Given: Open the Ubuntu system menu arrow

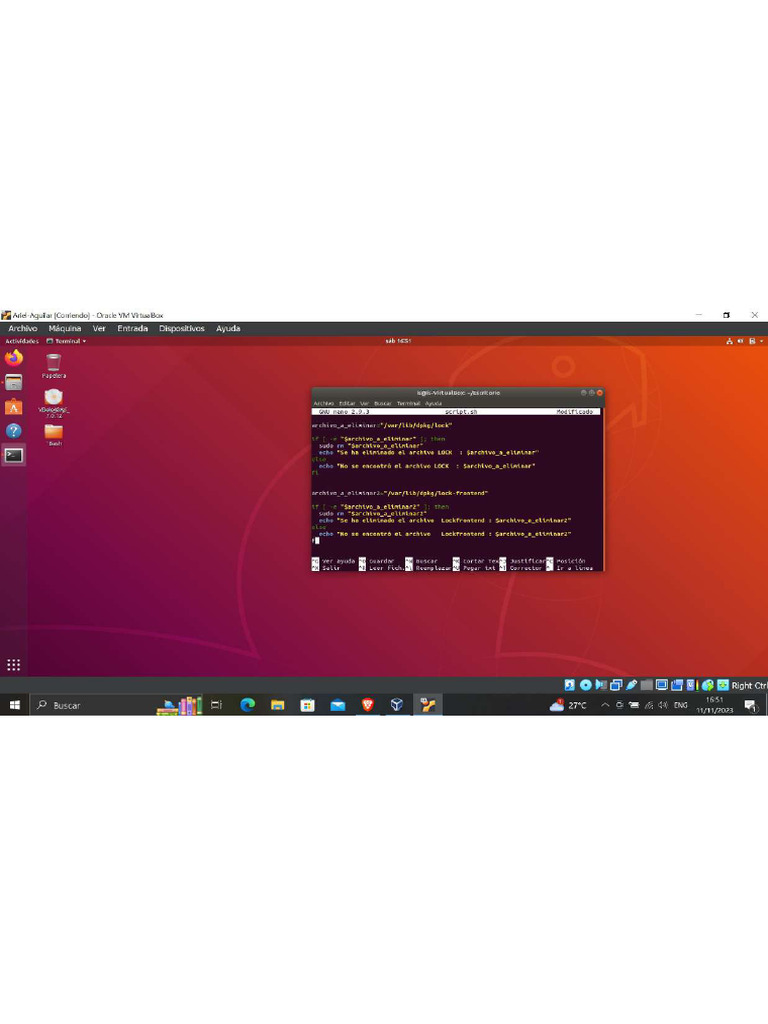Looking at the screenshot, I should click(761, 341).
